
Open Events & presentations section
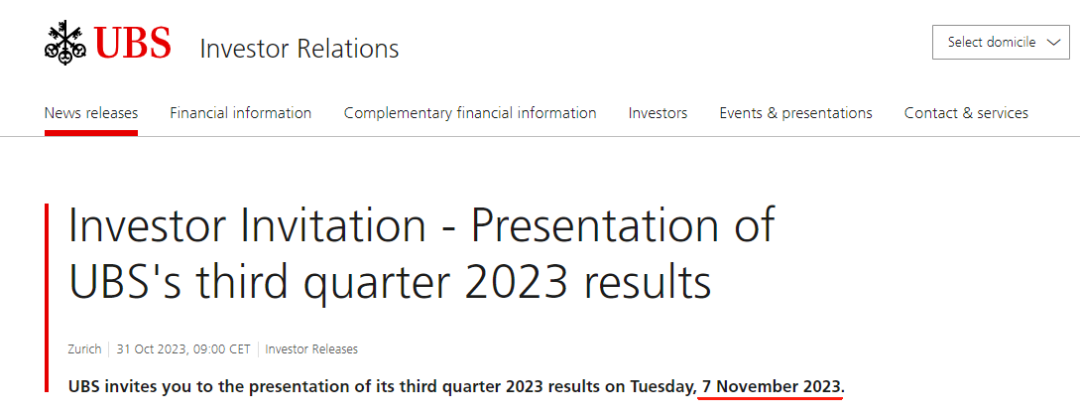tap(796, 112)
